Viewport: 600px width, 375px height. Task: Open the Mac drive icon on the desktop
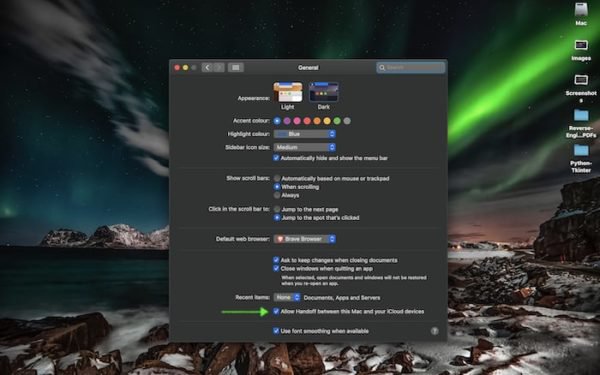tap(581, 10)
